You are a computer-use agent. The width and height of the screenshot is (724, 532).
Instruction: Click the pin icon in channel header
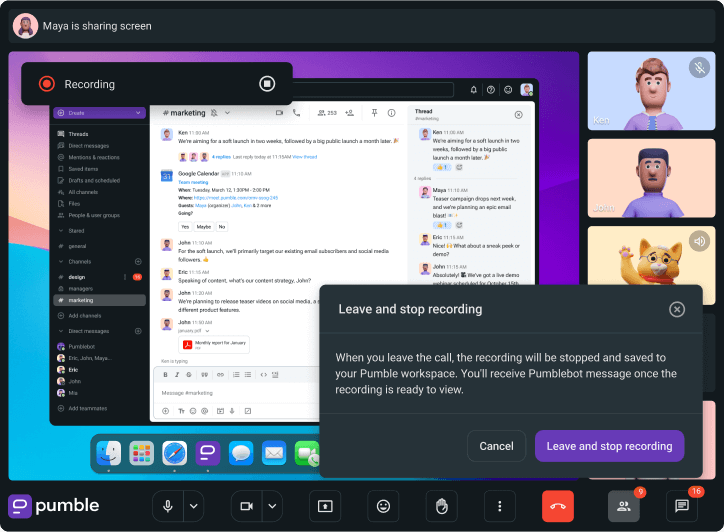[x=374, y=113]
